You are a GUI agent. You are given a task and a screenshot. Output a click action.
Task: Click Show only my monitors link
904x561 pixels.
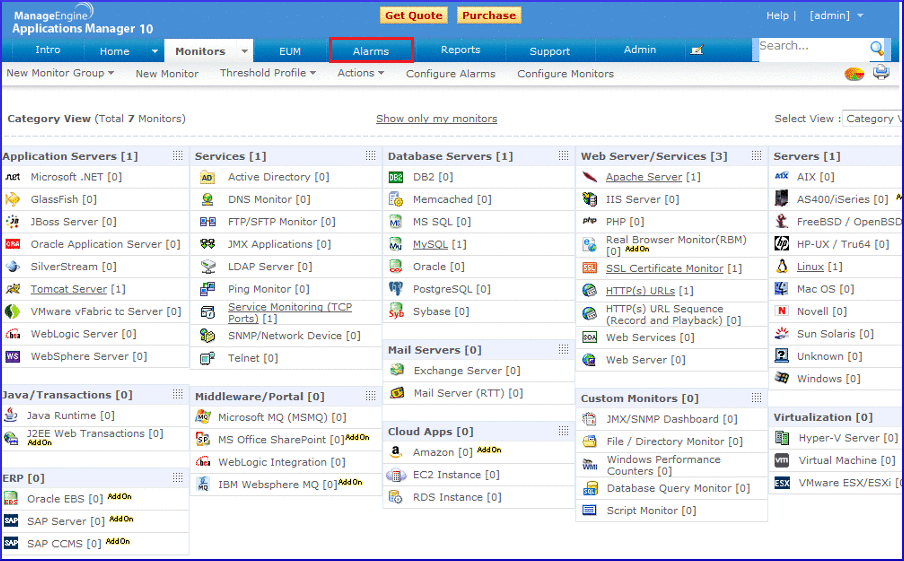click(x=436, y=119)
